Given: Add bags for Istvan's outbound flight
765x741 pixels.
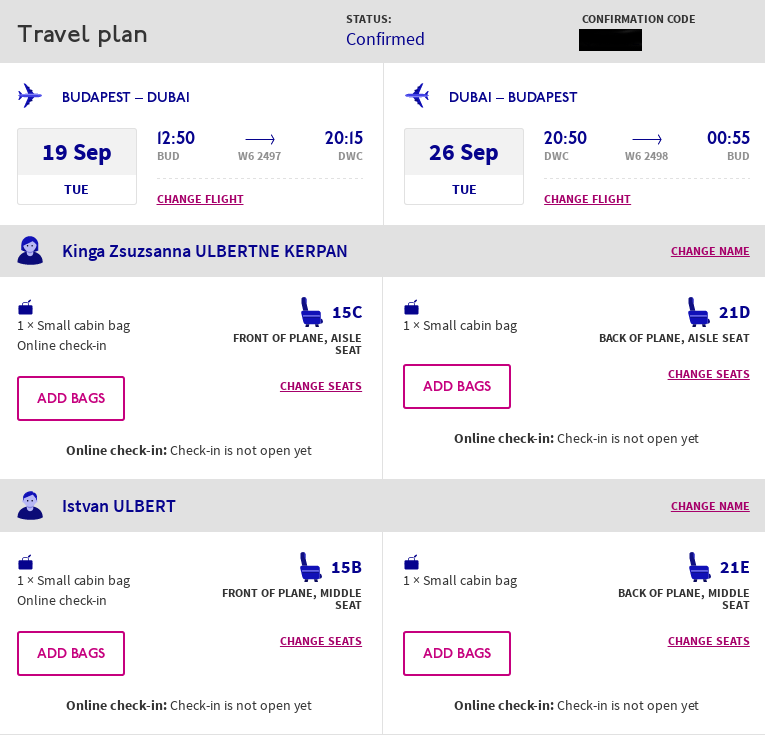Looking at the screenshot, I should 71,653.
